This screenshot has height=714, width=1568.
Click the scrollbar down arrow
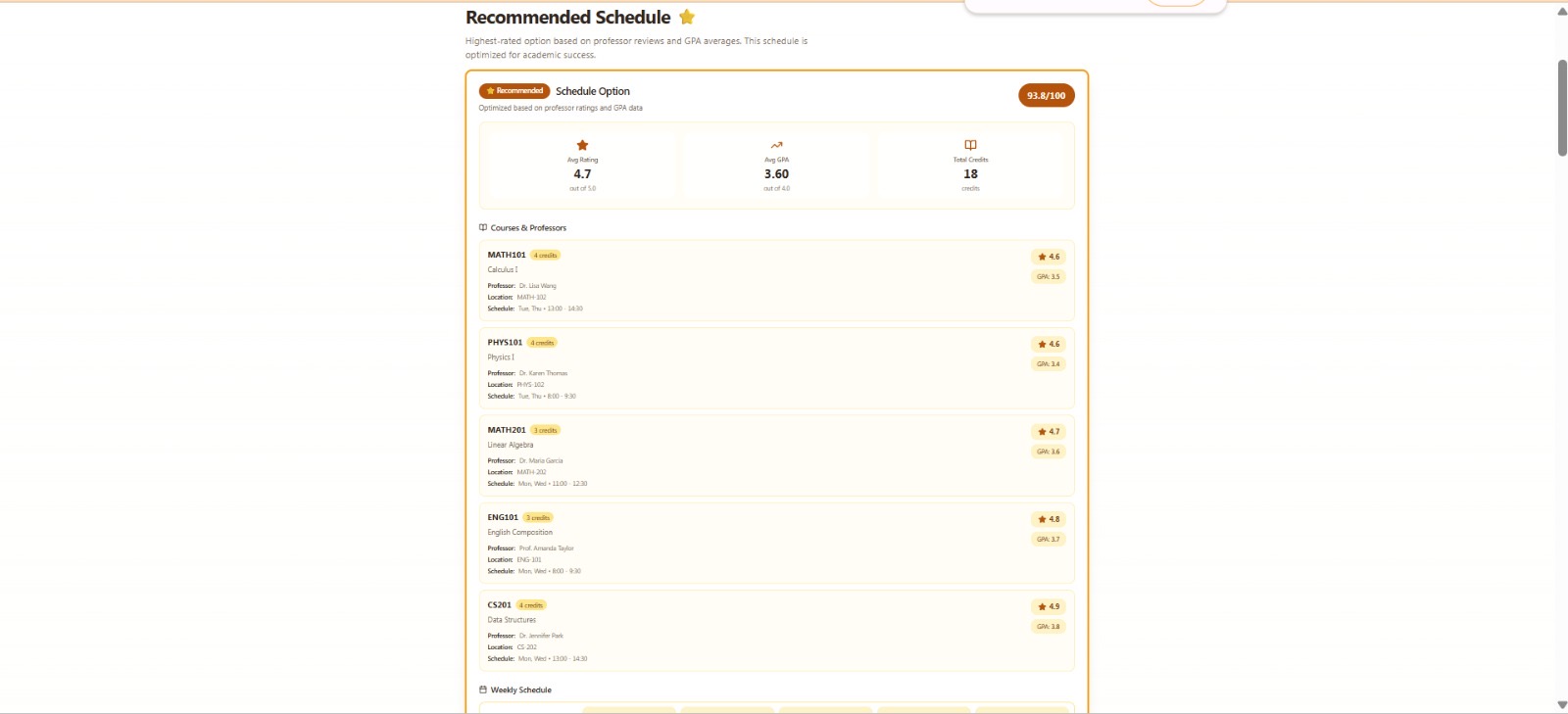click(x=1562, y=705)
